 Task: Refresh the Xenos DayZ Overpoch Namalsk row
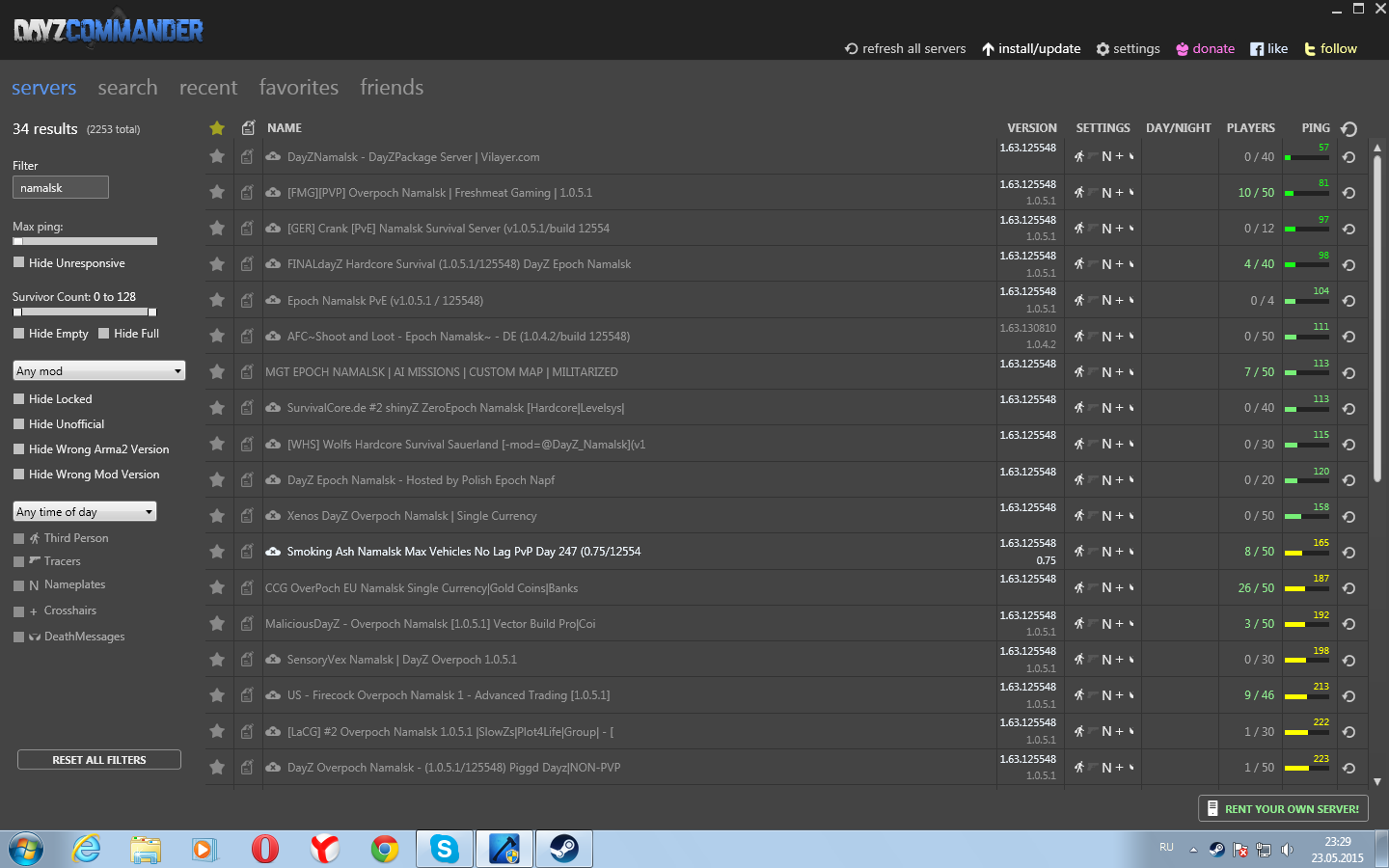click(1349, 517)
